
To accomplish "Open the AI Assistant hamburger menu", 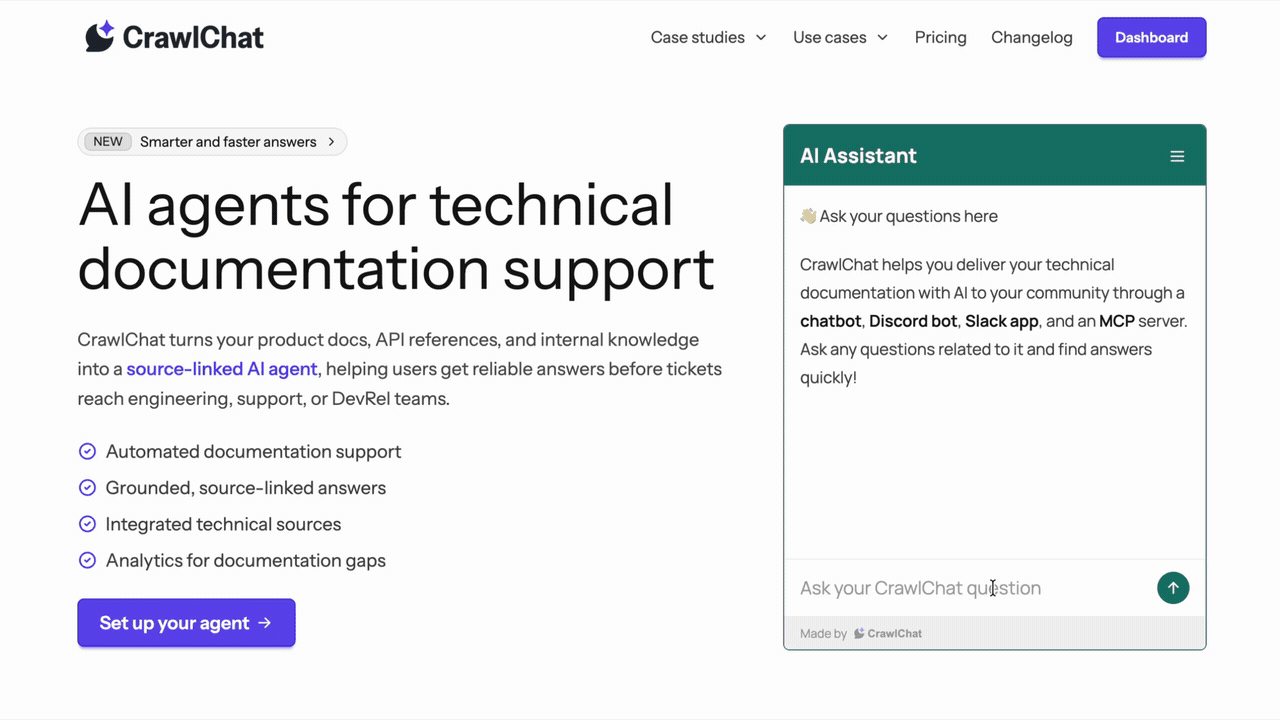I will point(1177,156).
